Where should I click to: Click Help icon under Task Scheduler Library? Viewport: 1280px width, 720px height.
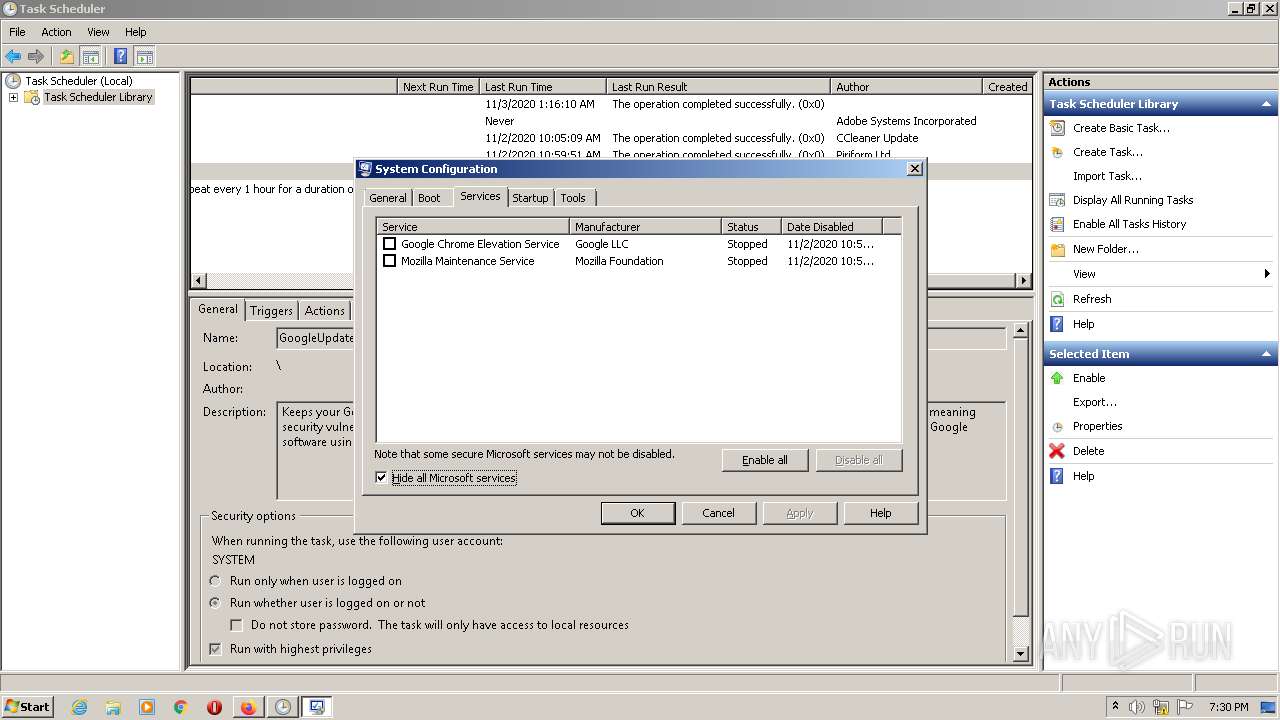point(1057,324)
